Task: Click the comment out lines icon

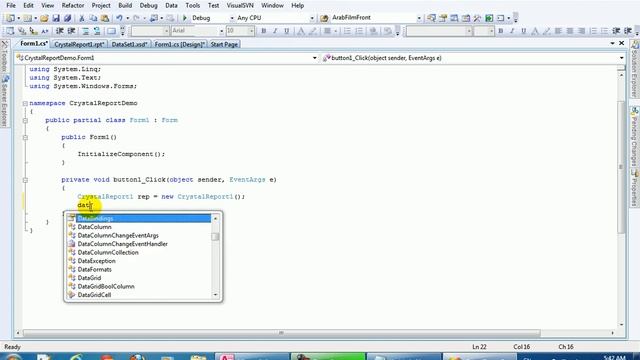Action: (85, 31)
